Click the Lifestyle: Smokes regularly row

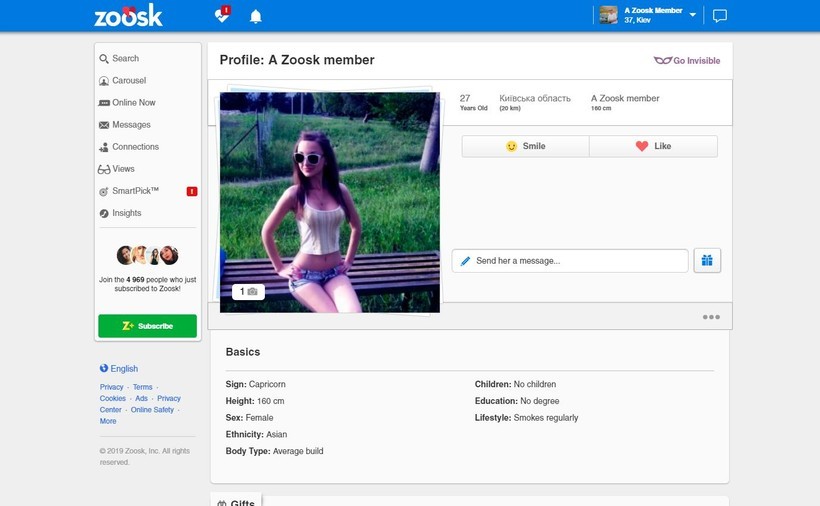click(526, 418)
